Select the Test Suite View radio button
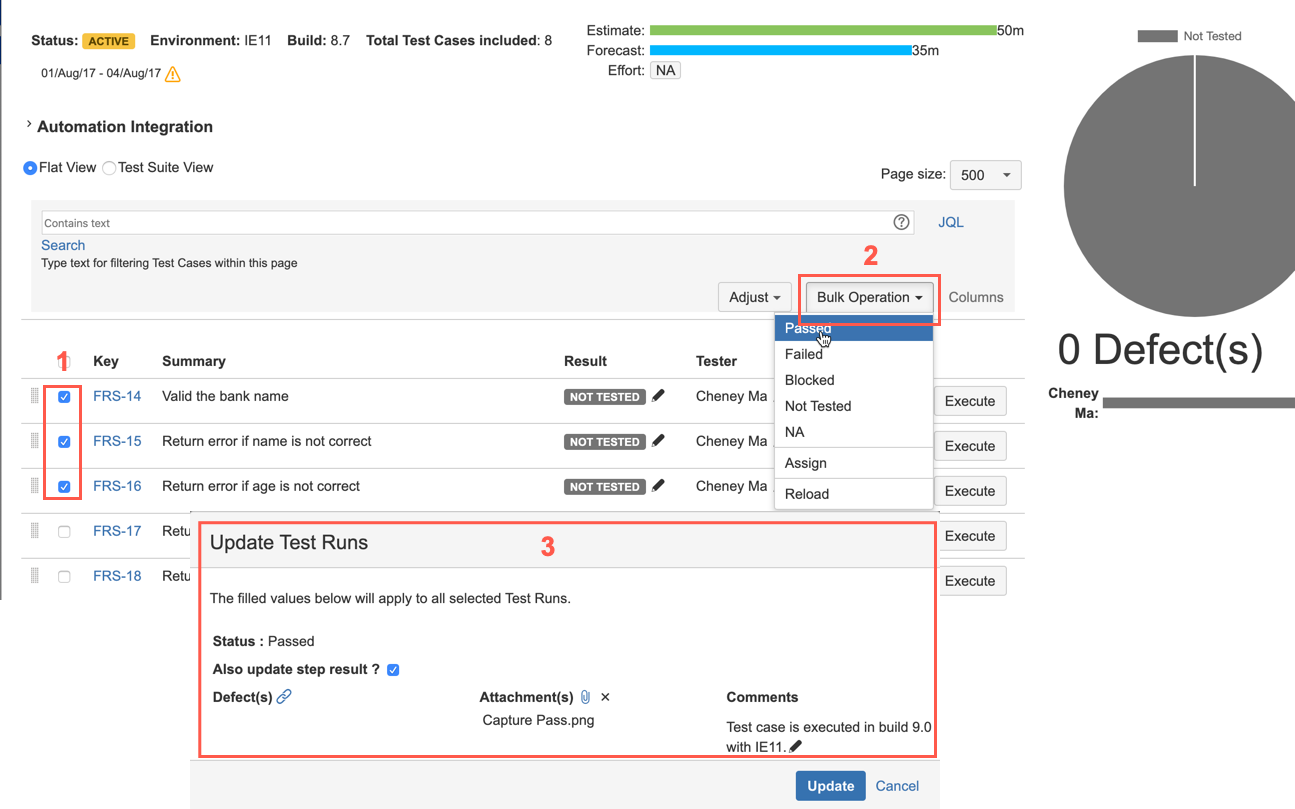This screenshot has width=1295, height=809. click(109, 168)
